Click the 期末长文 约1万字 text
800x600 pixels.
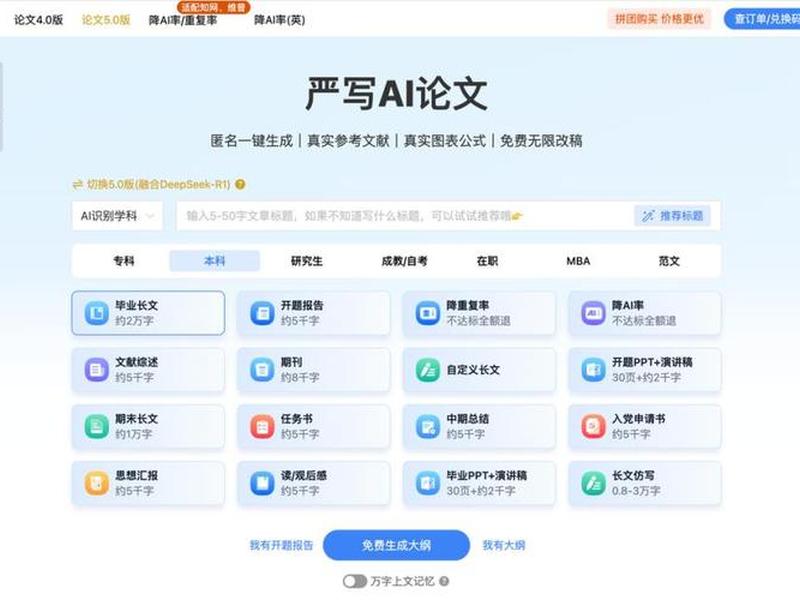[x=134, y=434]
